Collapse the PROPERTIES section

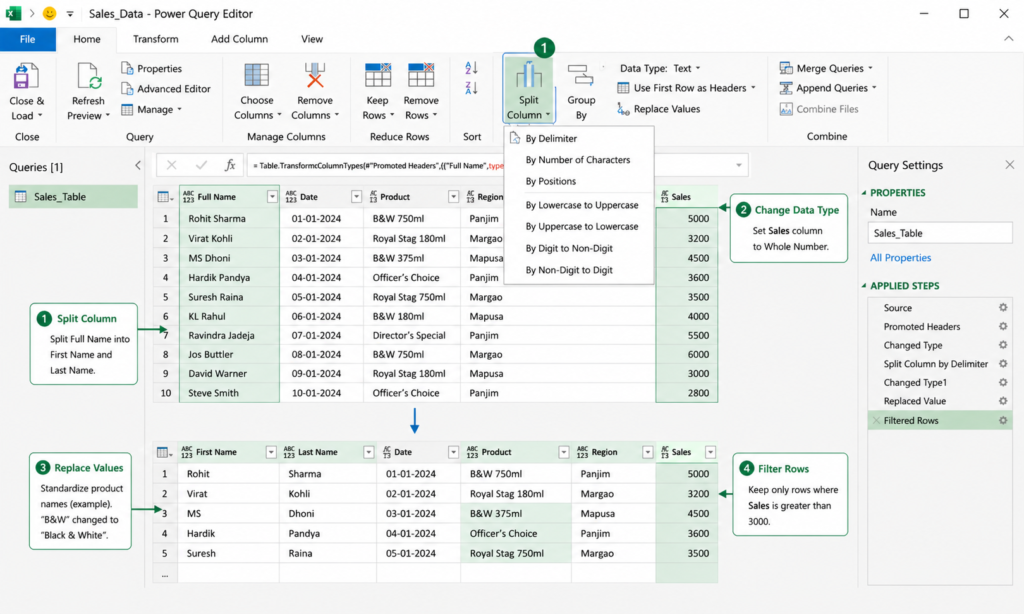point(863,193)
